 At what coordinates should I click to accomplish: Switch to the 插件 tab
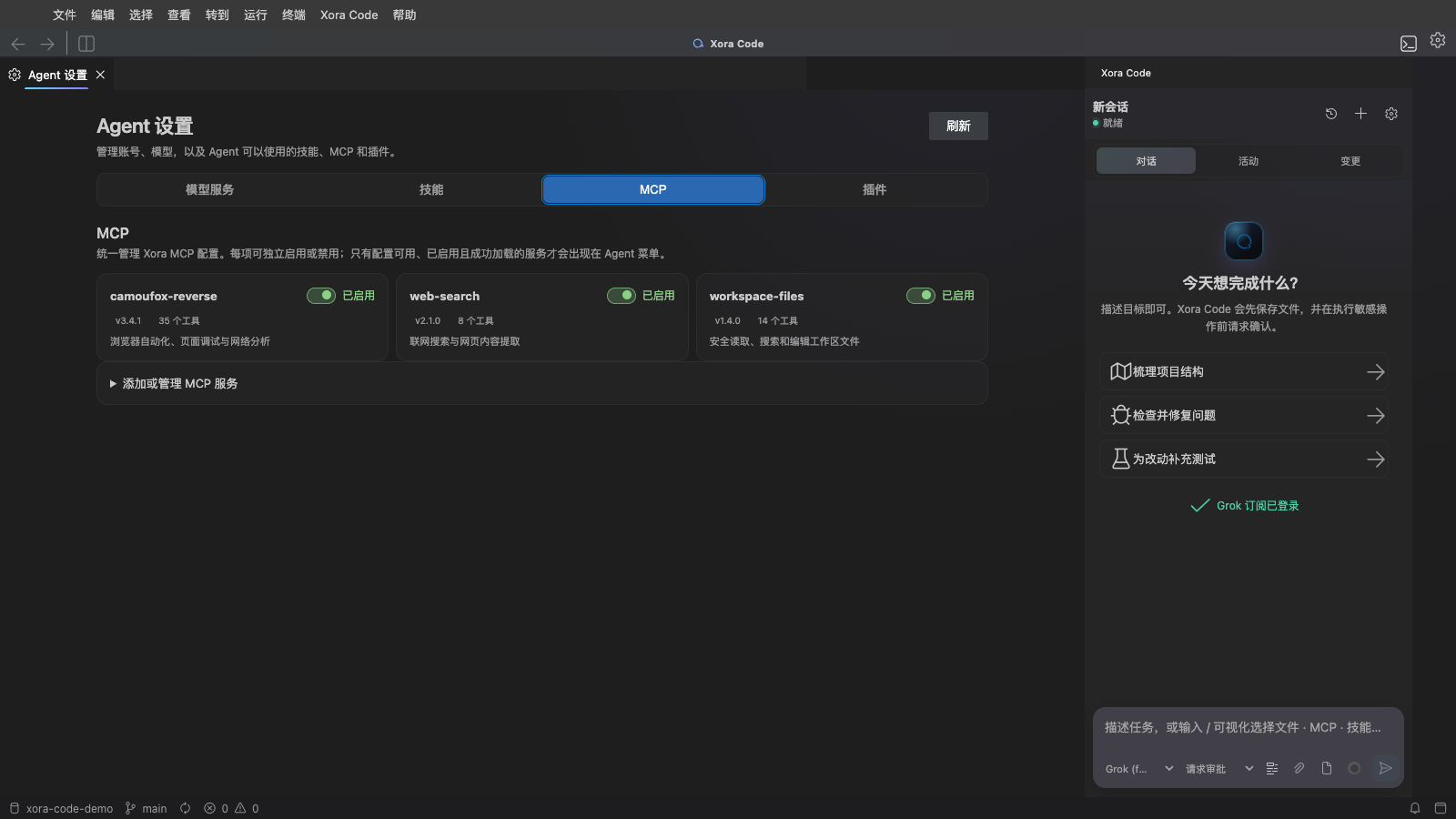[875, 189]
